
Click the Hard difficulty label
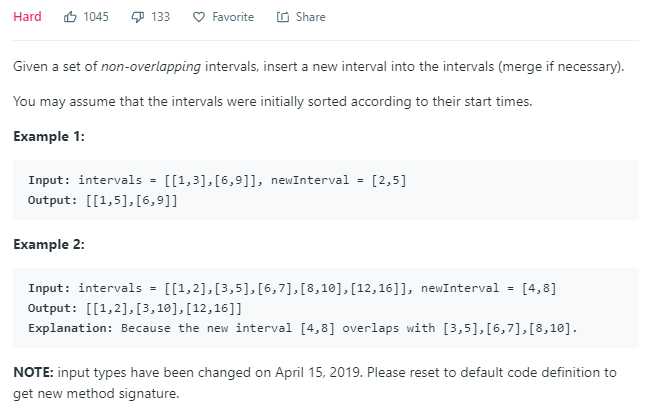click(27, 17)
